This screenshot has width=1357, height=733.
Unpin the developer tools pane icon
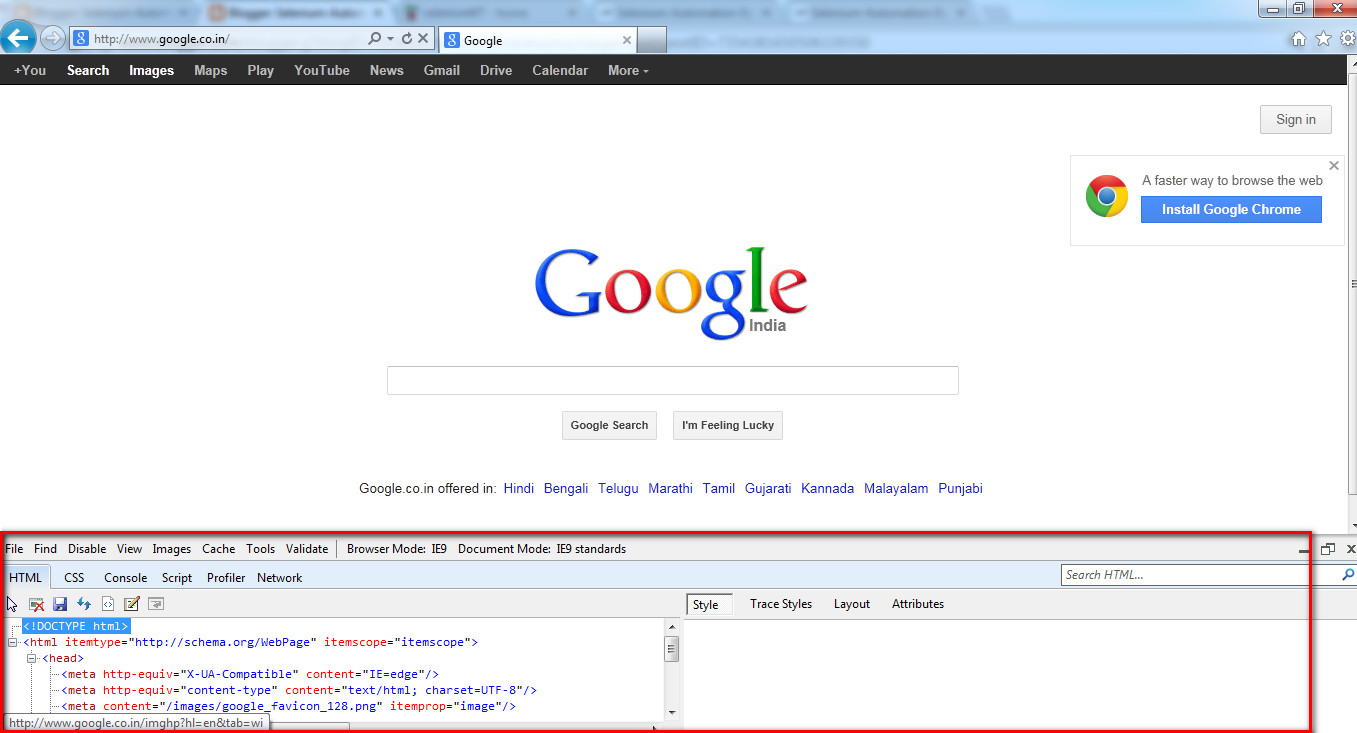pyautogui.click(x=1328, y=549)
